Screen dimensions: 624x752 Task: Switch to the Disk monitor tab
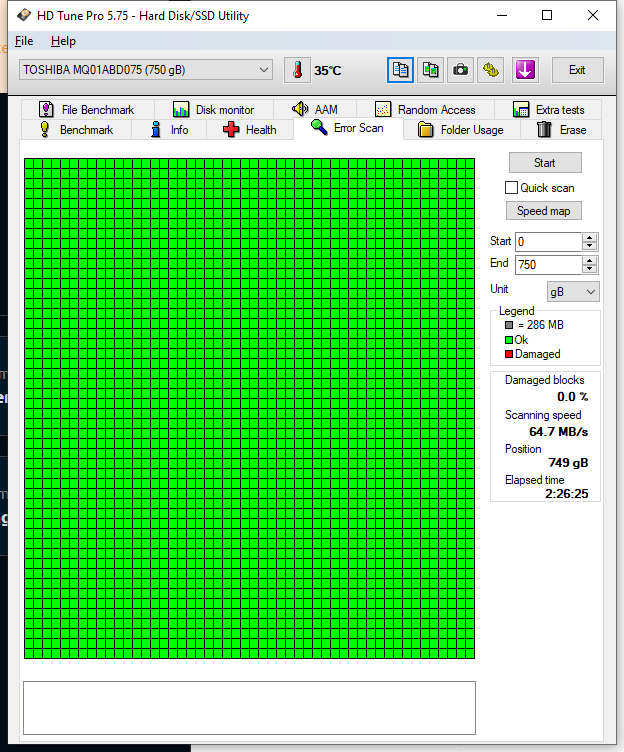coord(213,110)
